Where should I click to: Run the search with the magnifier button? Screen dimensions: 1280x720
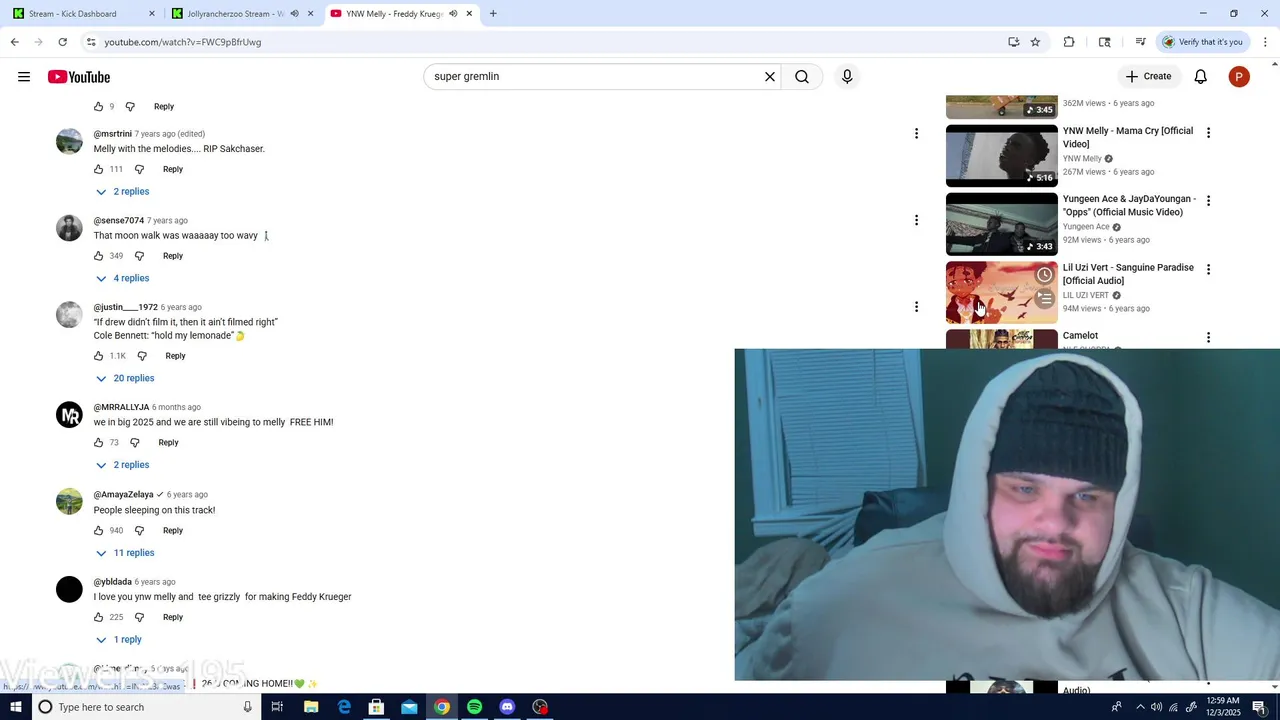click(802, 76)
